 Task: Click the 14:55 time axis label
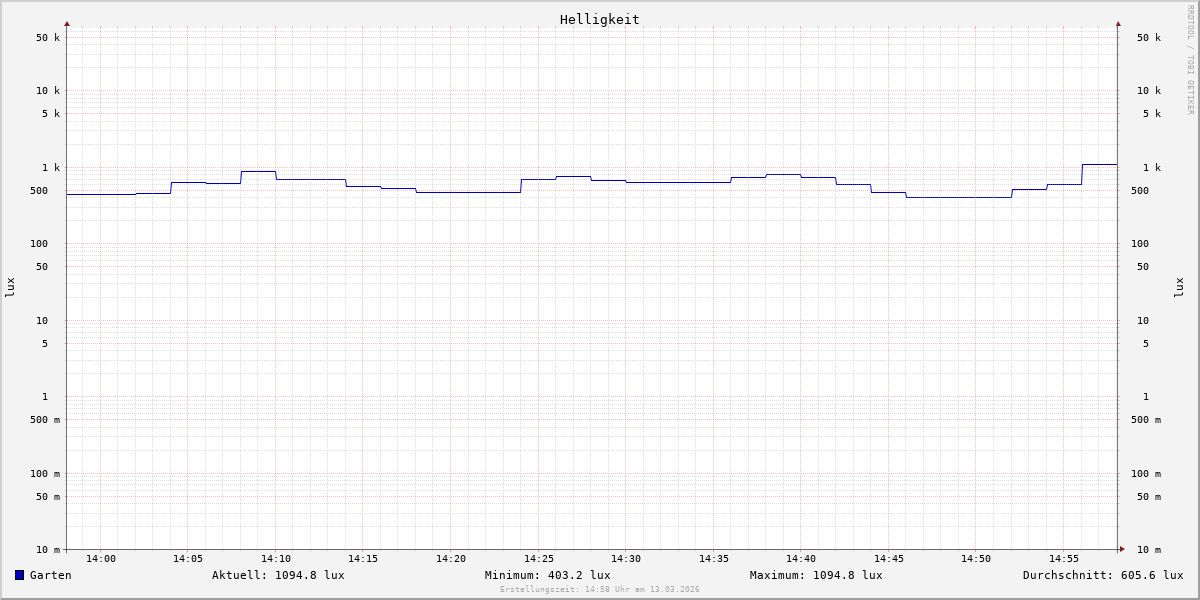point(1064,559)
